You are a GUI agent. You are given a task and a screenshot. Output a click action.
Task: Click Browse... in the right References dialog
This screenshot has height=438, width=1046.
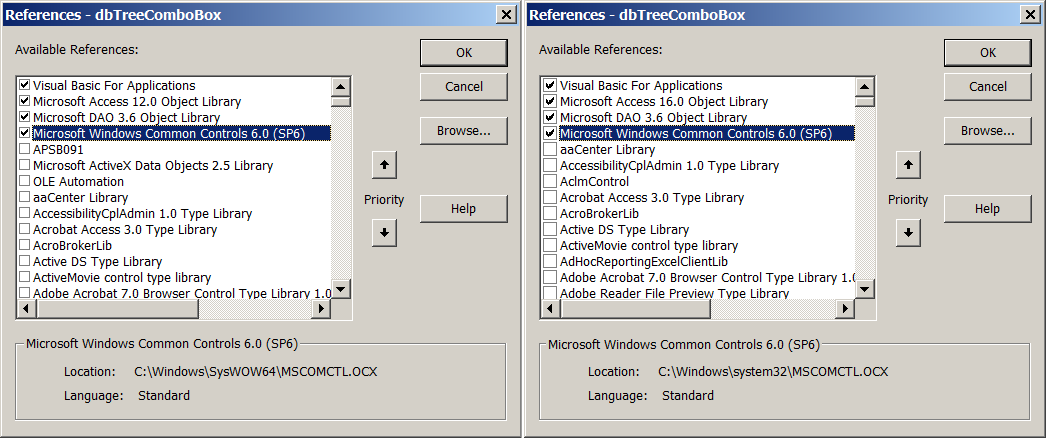[987, 131]
